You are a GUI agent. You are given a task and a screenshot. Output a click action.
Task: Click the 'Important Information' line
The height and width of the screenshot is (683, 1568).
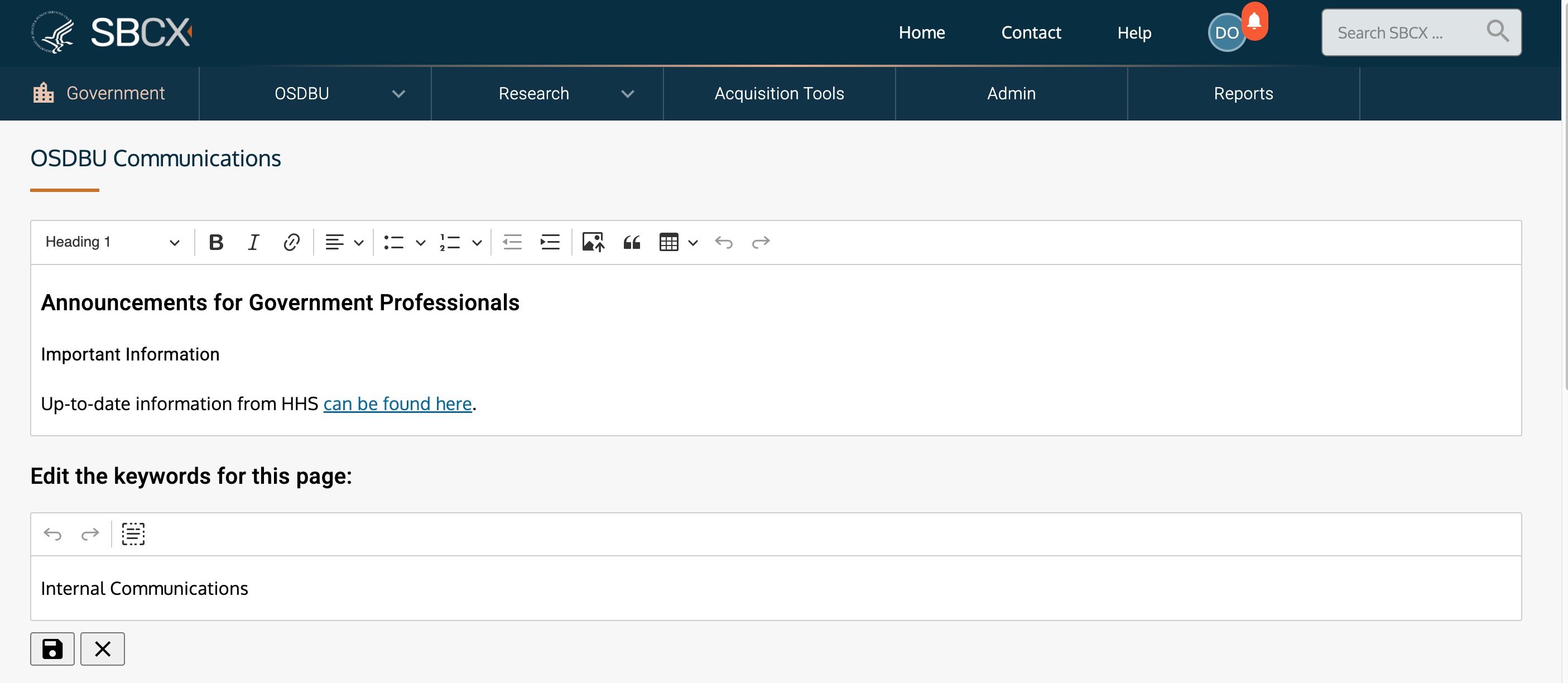(x=129, y=354)
